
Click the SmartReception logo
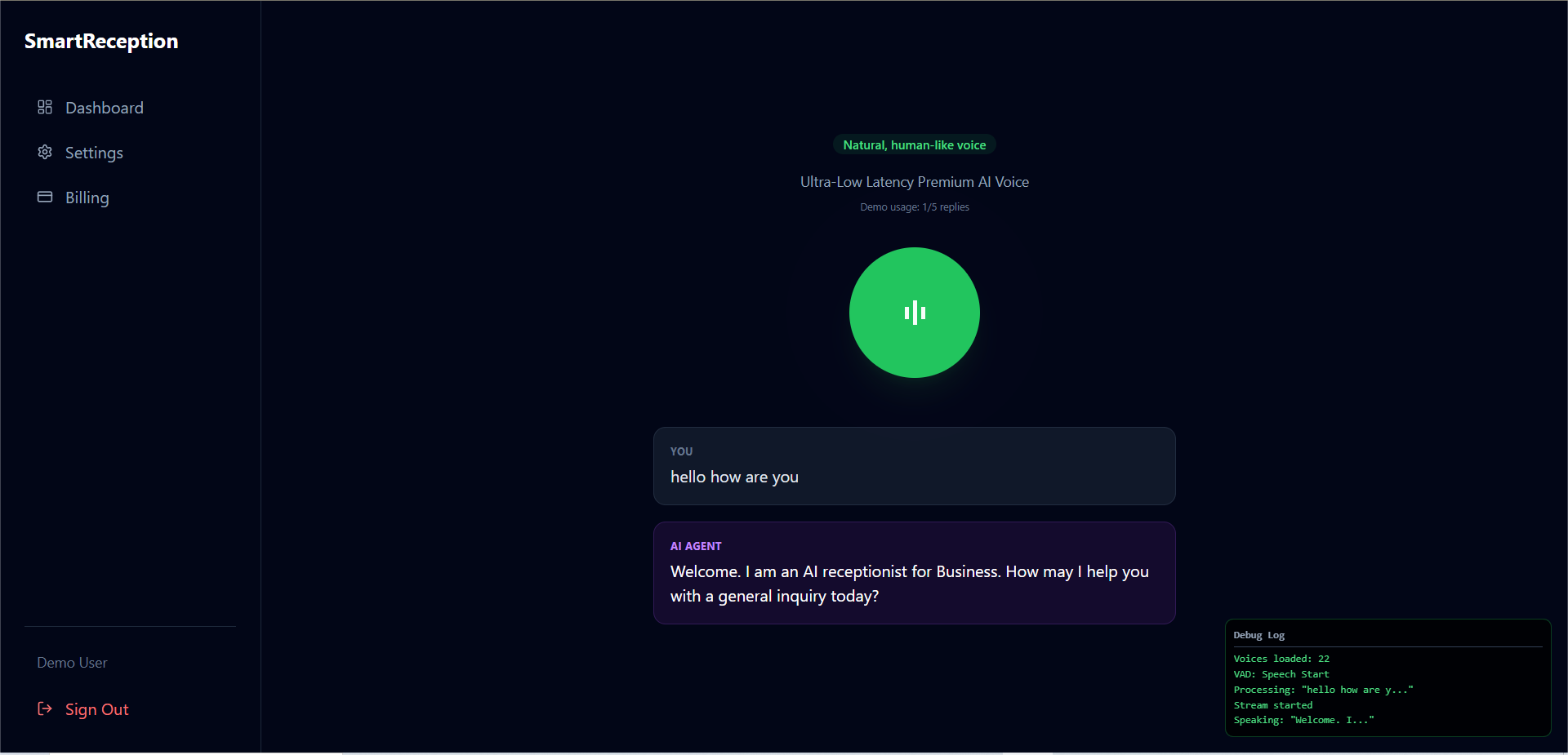click(100, 41)
